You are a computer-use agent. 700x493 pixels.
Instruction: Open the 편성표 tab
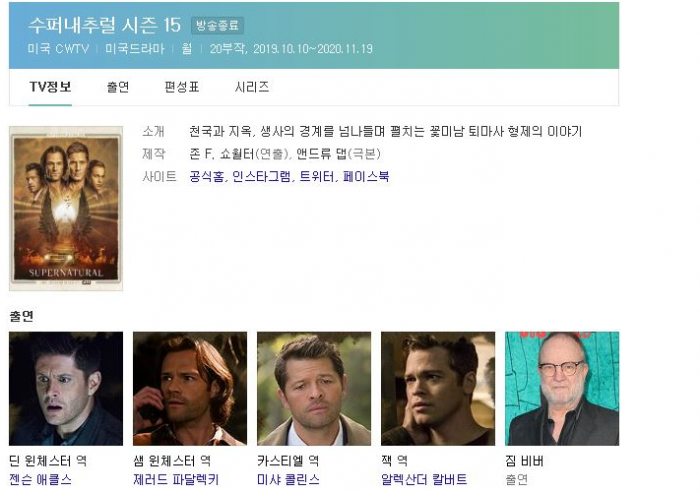click(x=182, y=87)
